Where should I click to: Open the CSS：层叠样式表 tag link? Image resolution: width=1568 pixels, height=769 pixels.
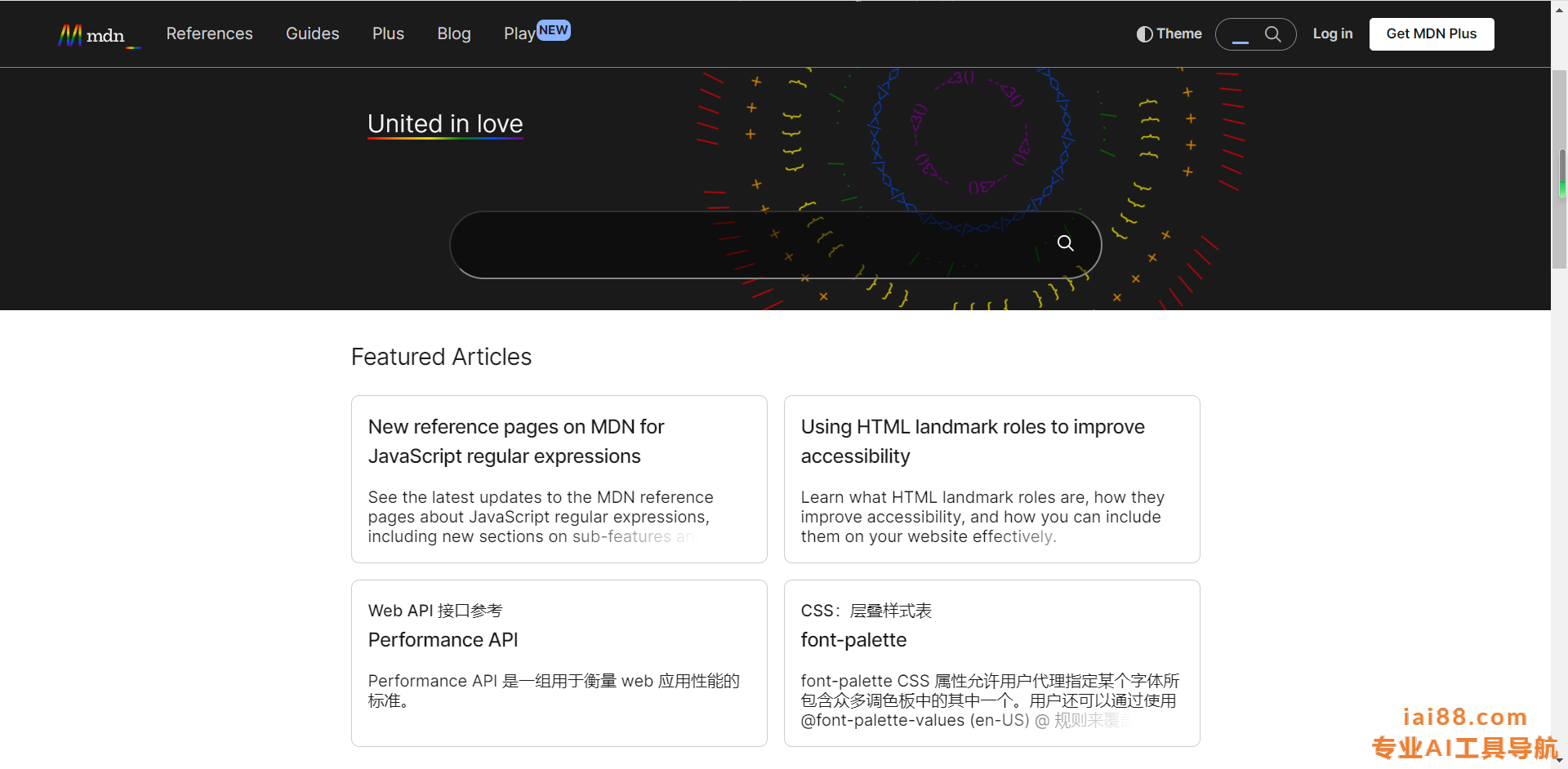click(x=866, y=611)
